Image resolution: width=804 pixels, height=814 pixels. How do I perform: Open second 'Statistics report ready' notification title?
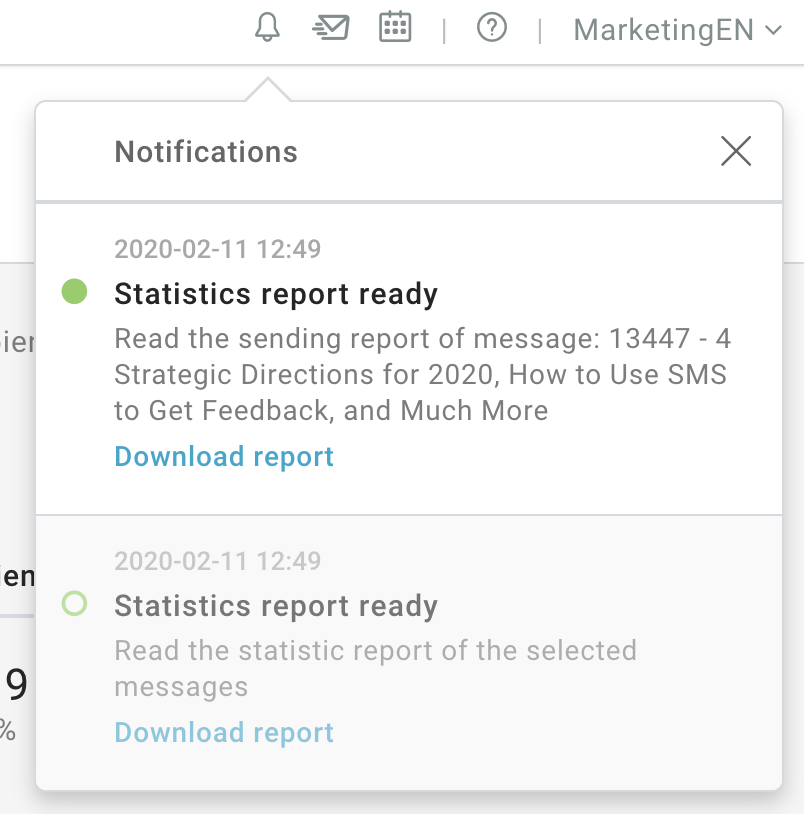tap(276, 606)
